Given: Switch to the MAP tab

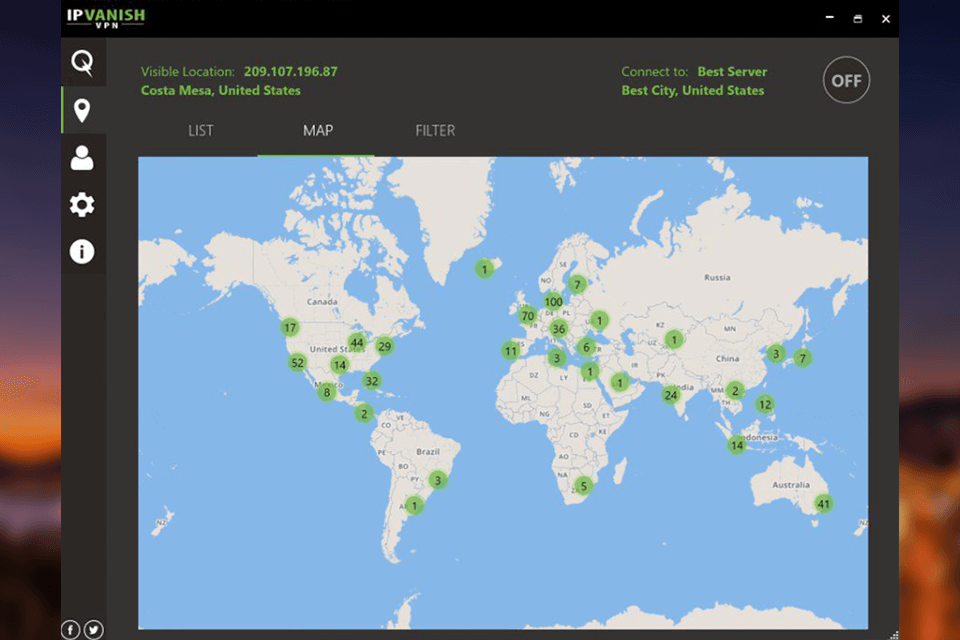Looking at the screenshot, I should point(318,130).
